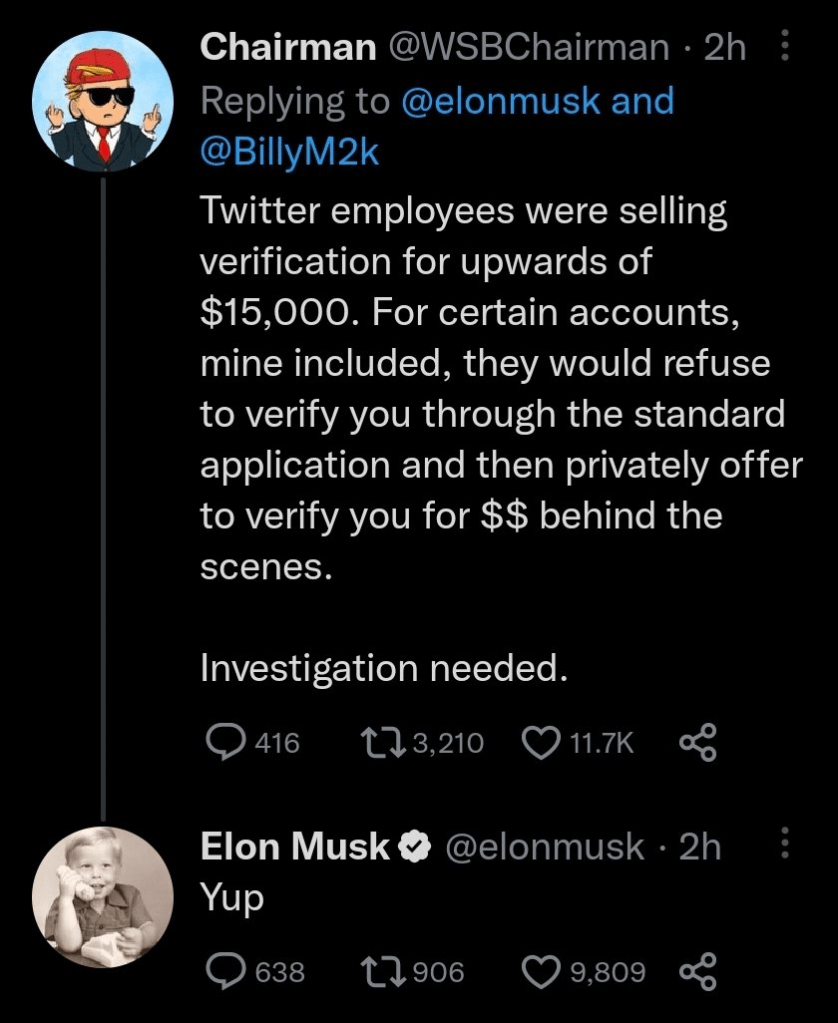Like the Chairman tweet about verification
This screenshot has height=1023, width=838.
542,742
